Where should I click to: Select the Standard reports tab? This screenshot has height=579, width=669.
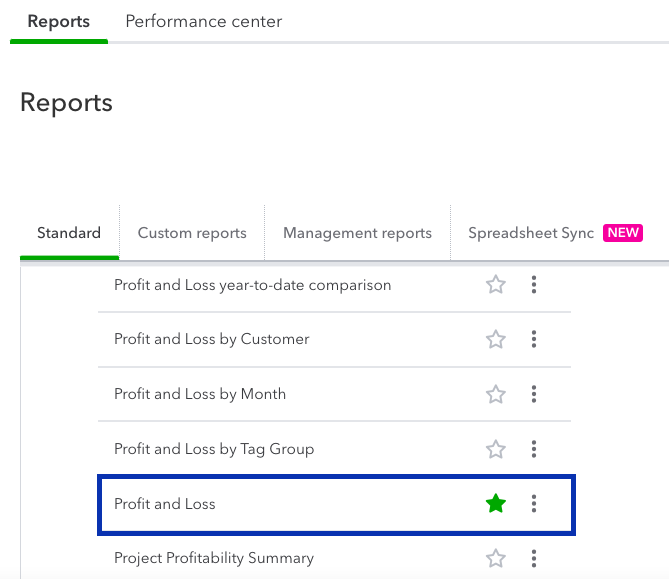pyautogui.click(x=69, y=233)
